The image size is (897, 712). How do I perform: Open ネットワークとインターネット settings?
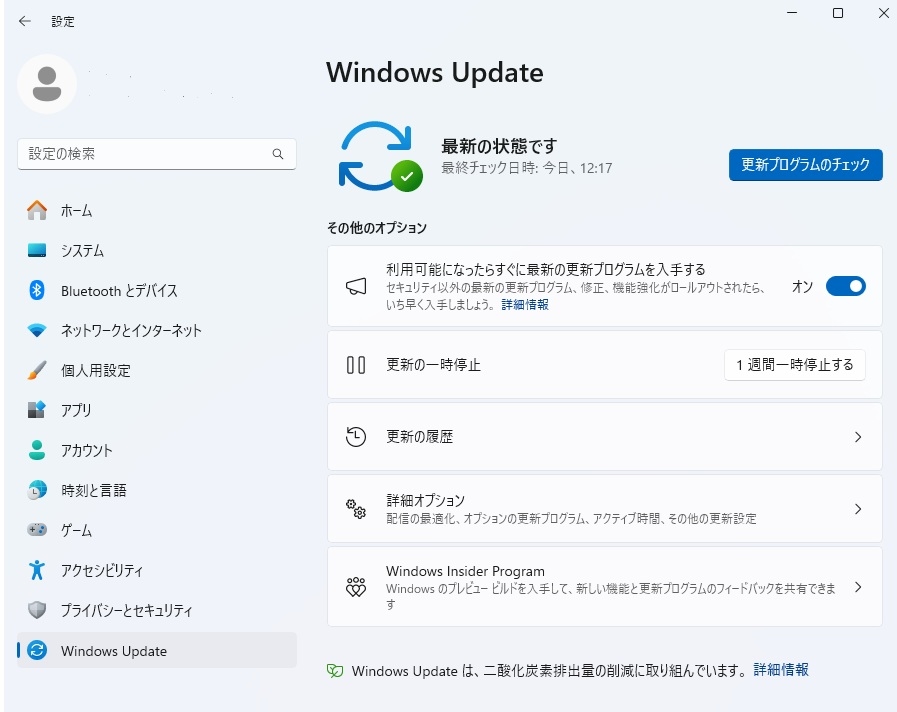(x=157, y=331)
